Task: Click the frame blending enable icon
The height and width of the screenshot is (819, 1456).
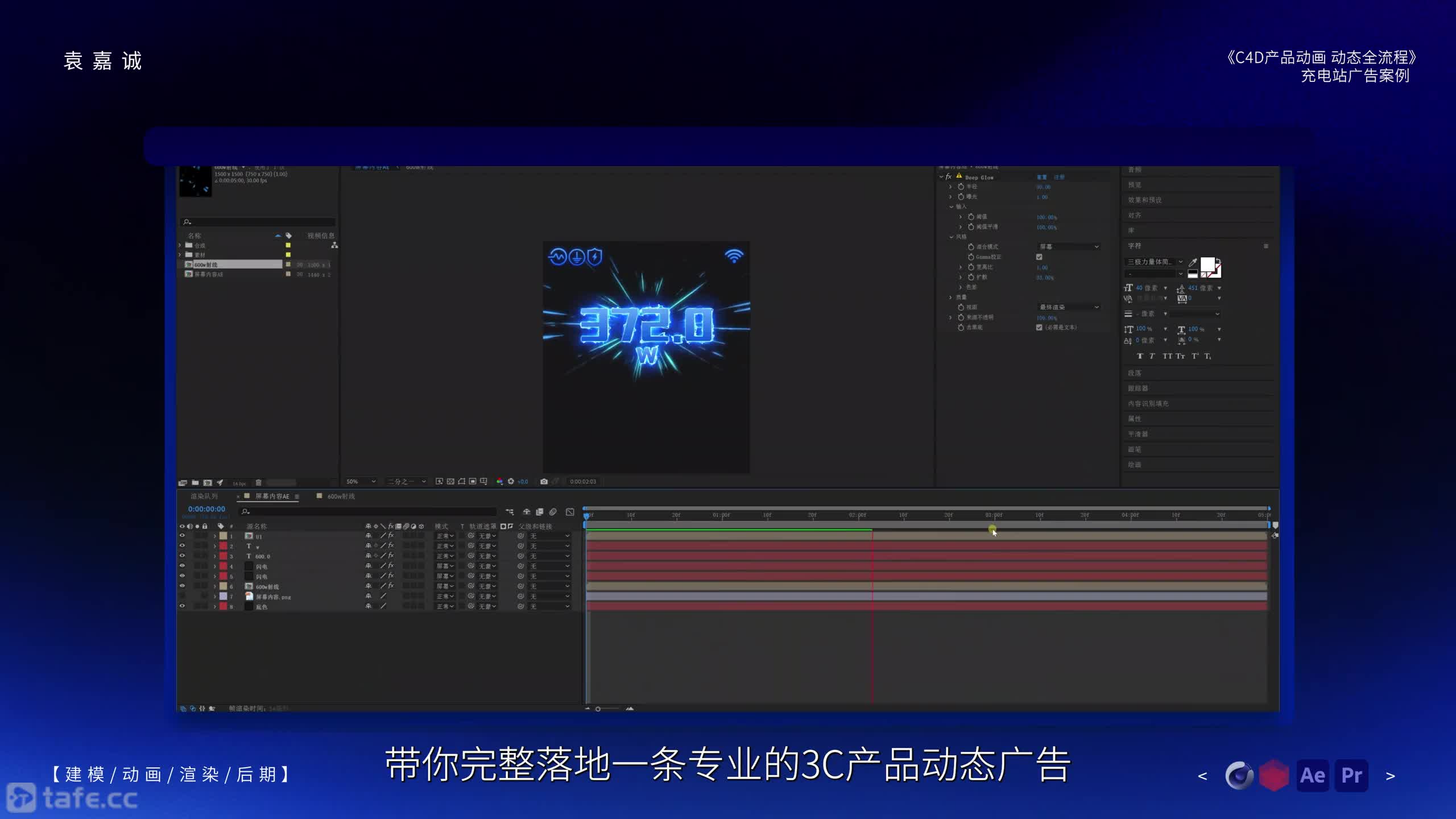Action: tap(540, 512)
